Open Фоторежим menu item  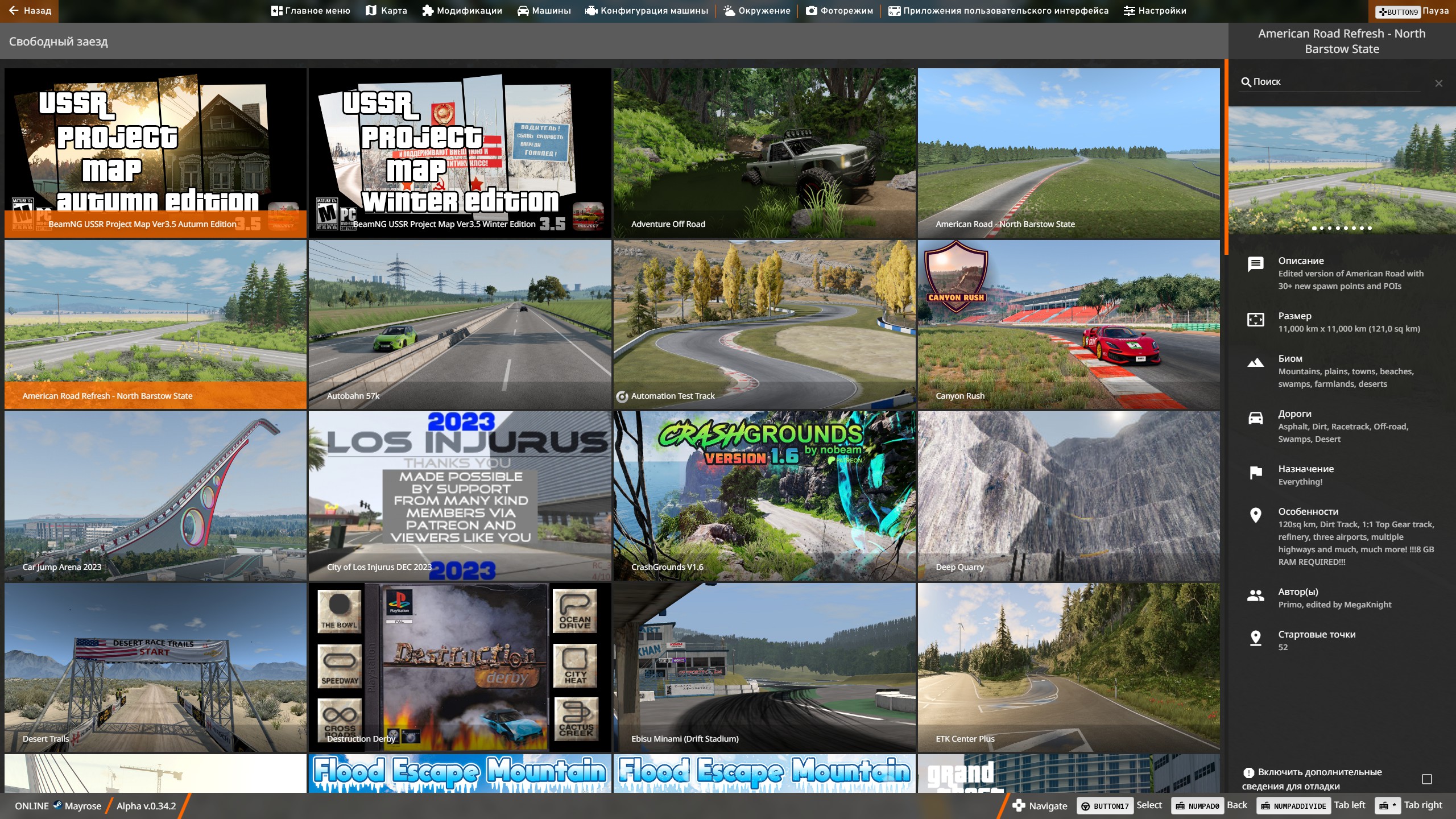[839, 11]
